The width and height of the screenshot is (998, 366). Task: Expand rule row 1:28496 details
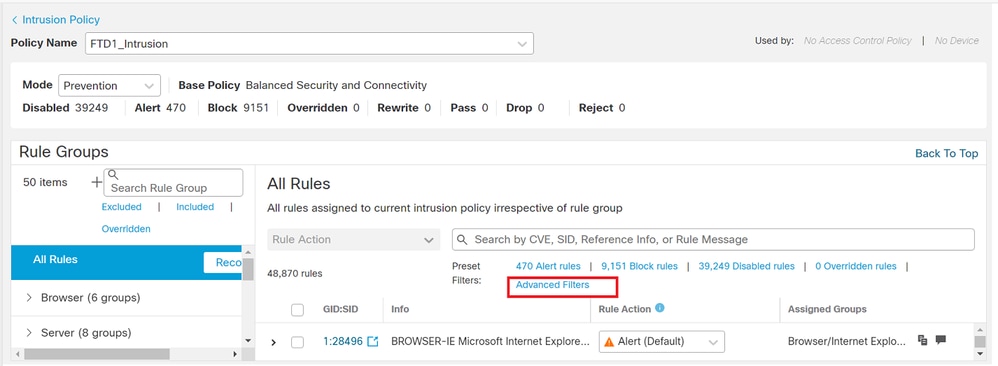[x=274, y=342]
